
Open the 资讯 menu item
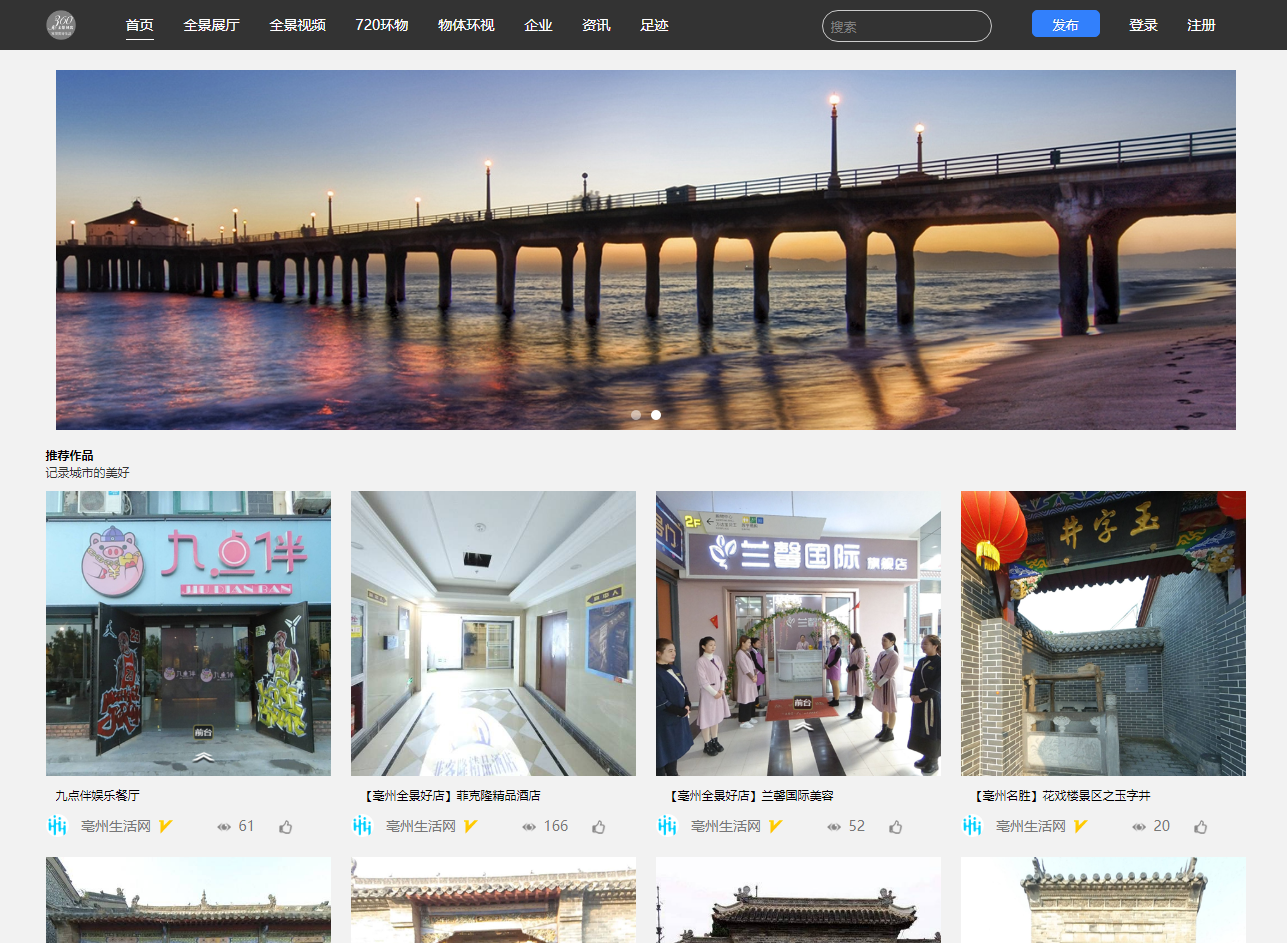[596, 25]
